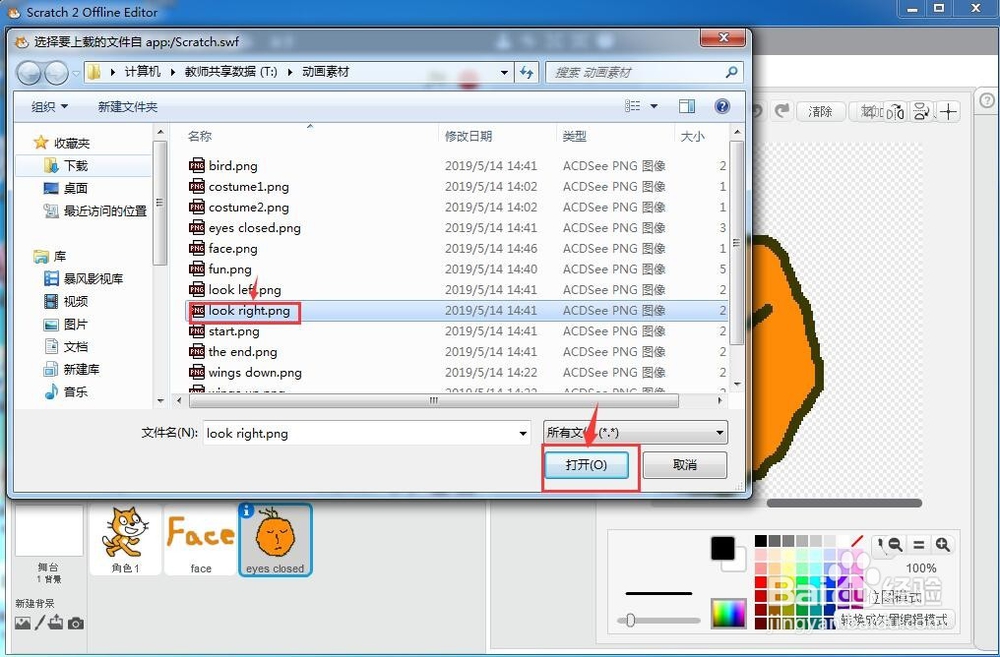Click the arrow after 教师共享数据 (T:) in the path
The width and height of the screenshot is (1000, 657).
pyautogui.click(x=290, y=72)
